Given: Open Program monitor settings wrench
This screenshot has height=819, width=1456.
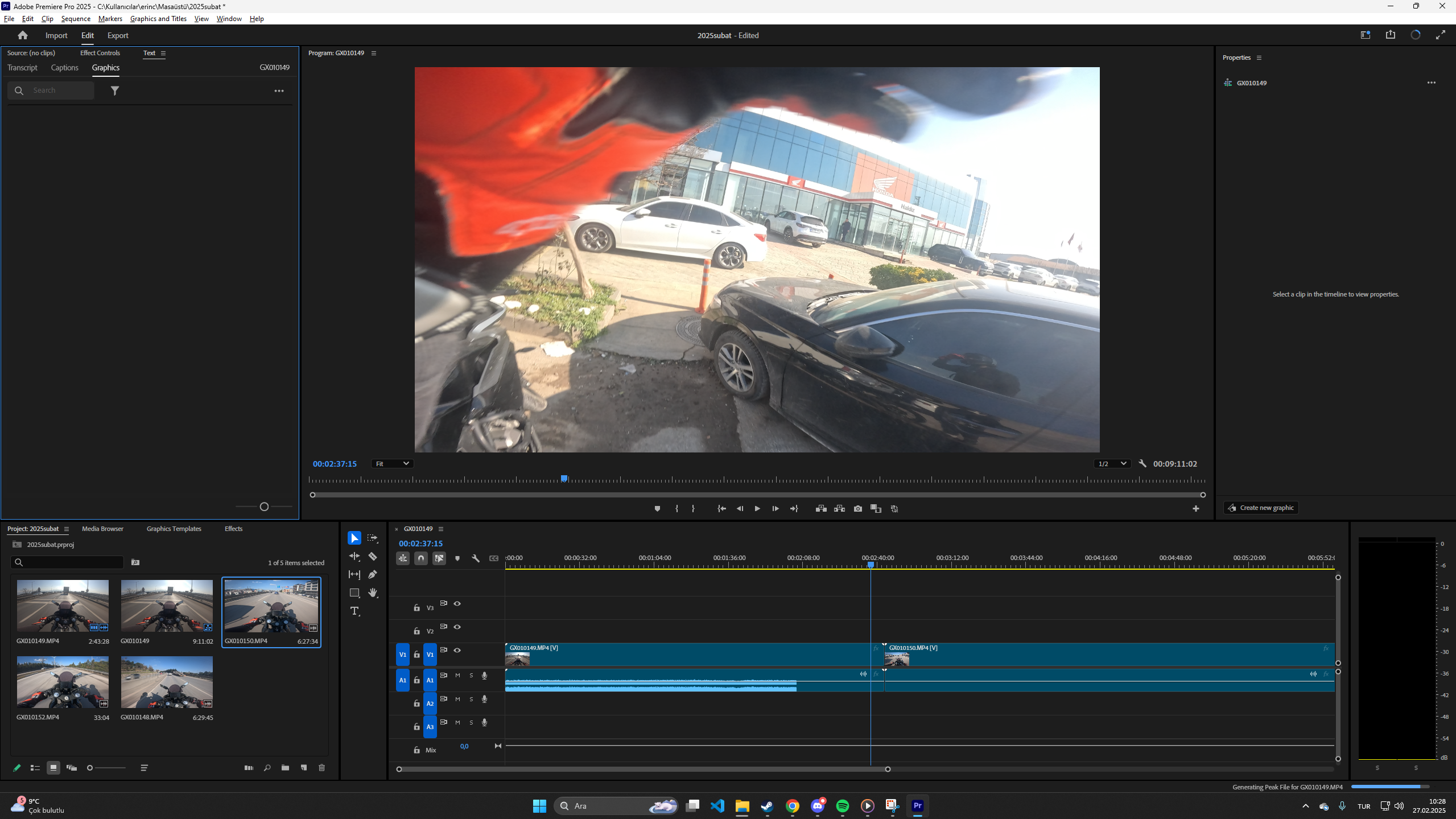Looking at the screenshot, I should pyautogui.click(x=1142, y=463).
